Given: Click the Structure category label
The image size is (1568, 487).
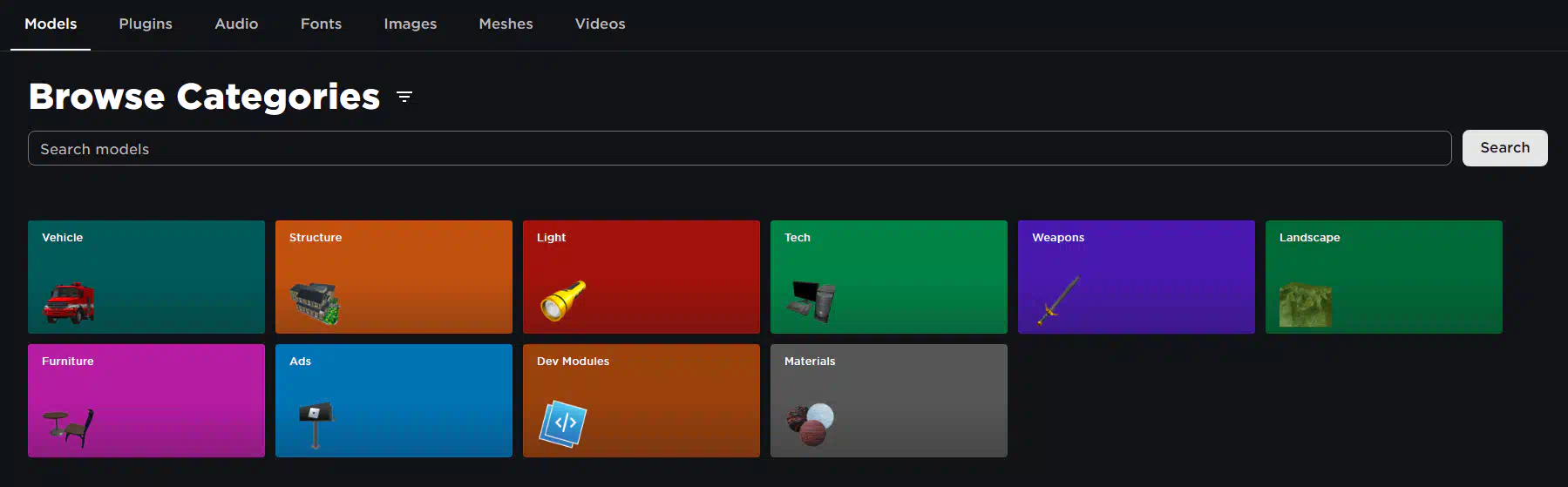Looking at the screenshot, I should (x=316, y=238).
